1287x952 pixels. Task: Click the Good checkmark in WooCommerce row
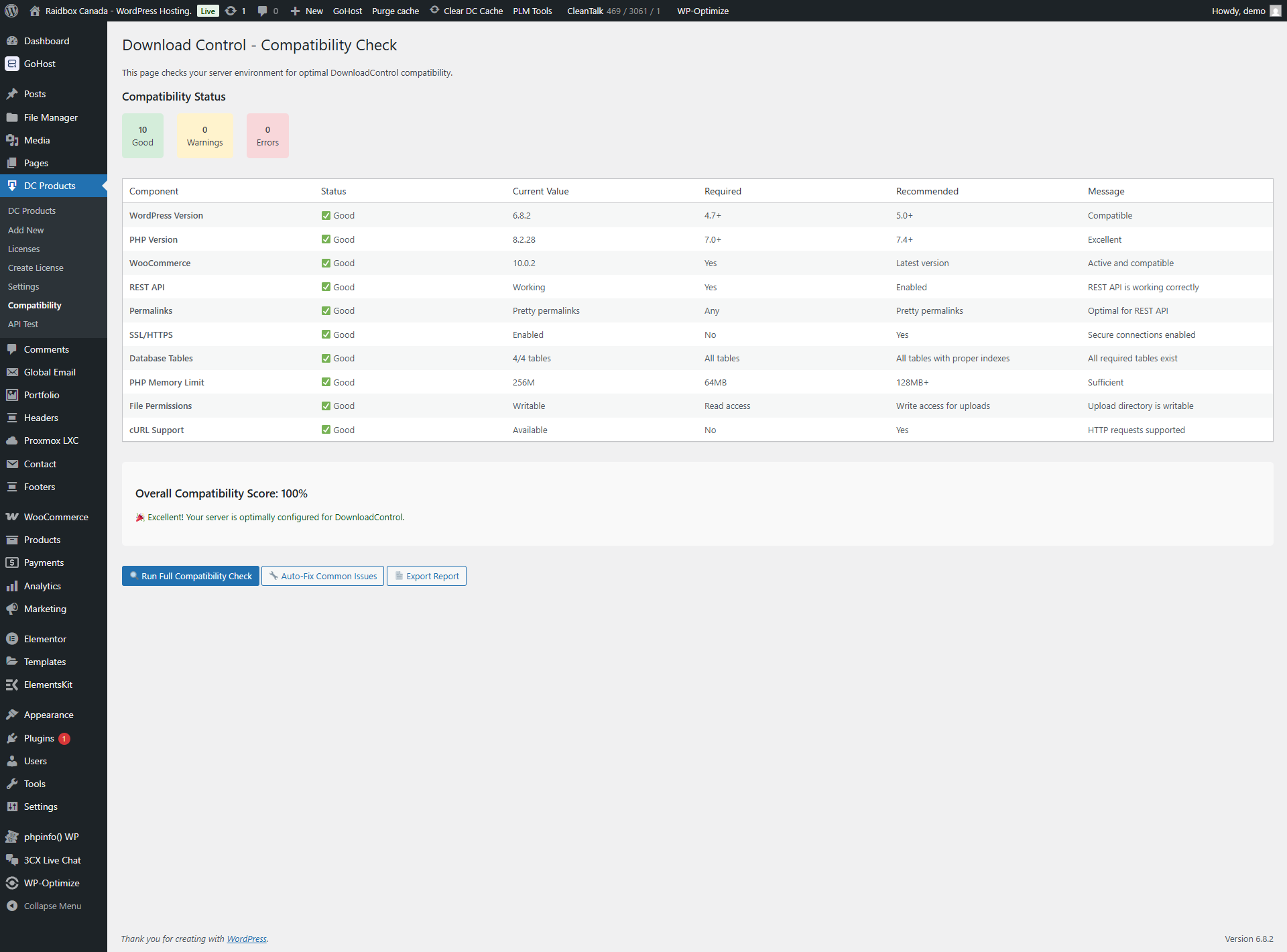pyautogui.click(x=326, y=263)
